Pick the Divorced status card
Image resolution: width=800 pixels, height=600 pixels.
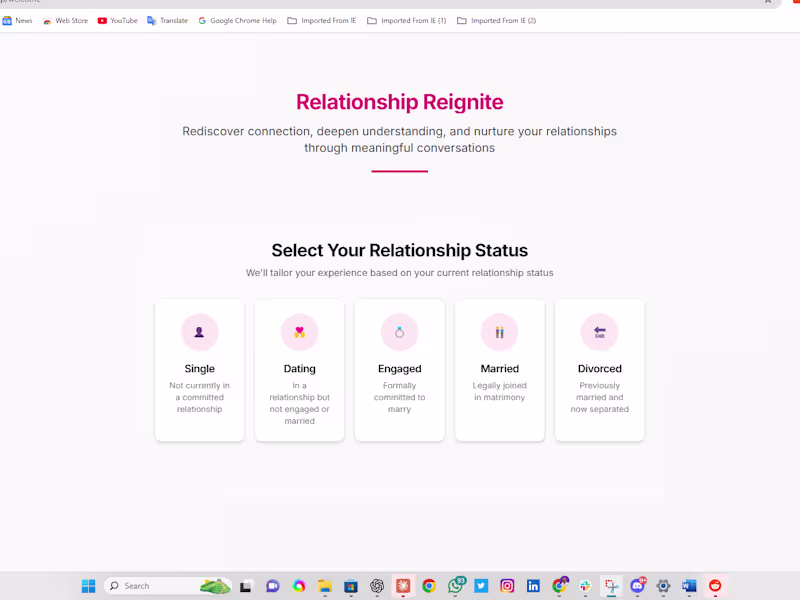599,370
